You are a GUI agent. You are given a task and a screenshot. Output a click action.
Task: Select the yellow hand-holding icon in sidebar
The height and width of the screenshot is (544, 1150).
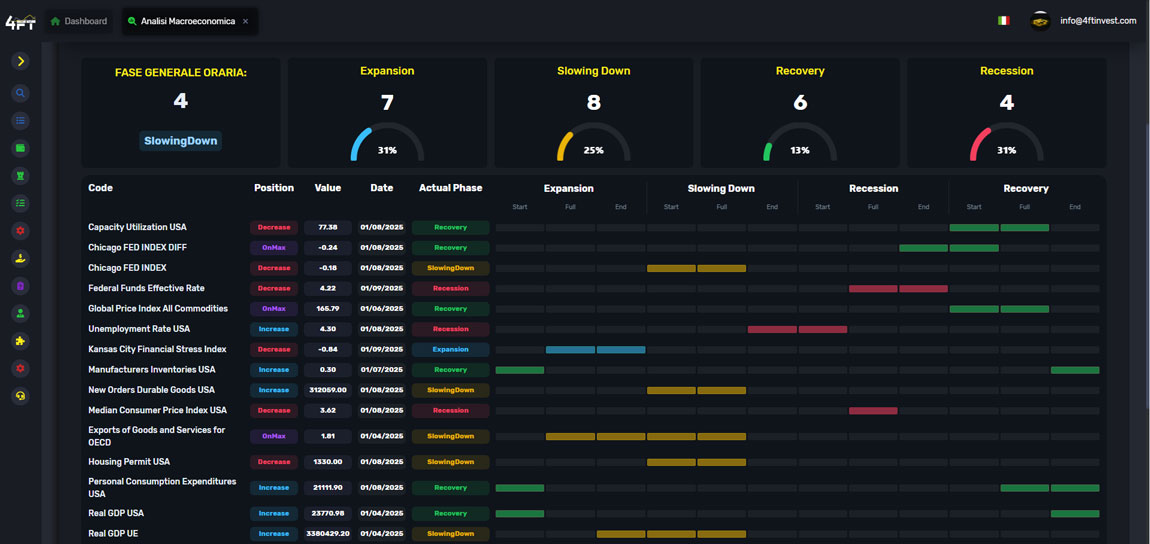[20, 258]
